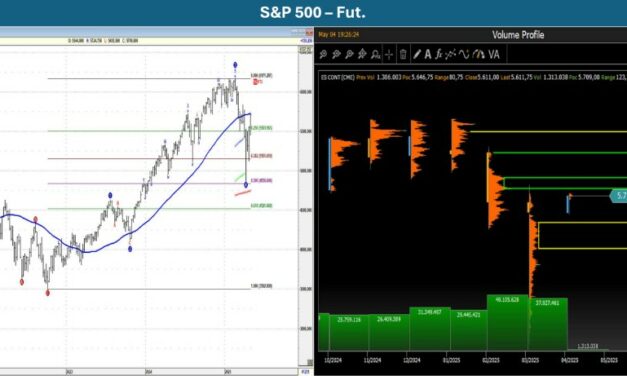Click the 05/2025 date axis label
The image size is (627, 376).
609,360
